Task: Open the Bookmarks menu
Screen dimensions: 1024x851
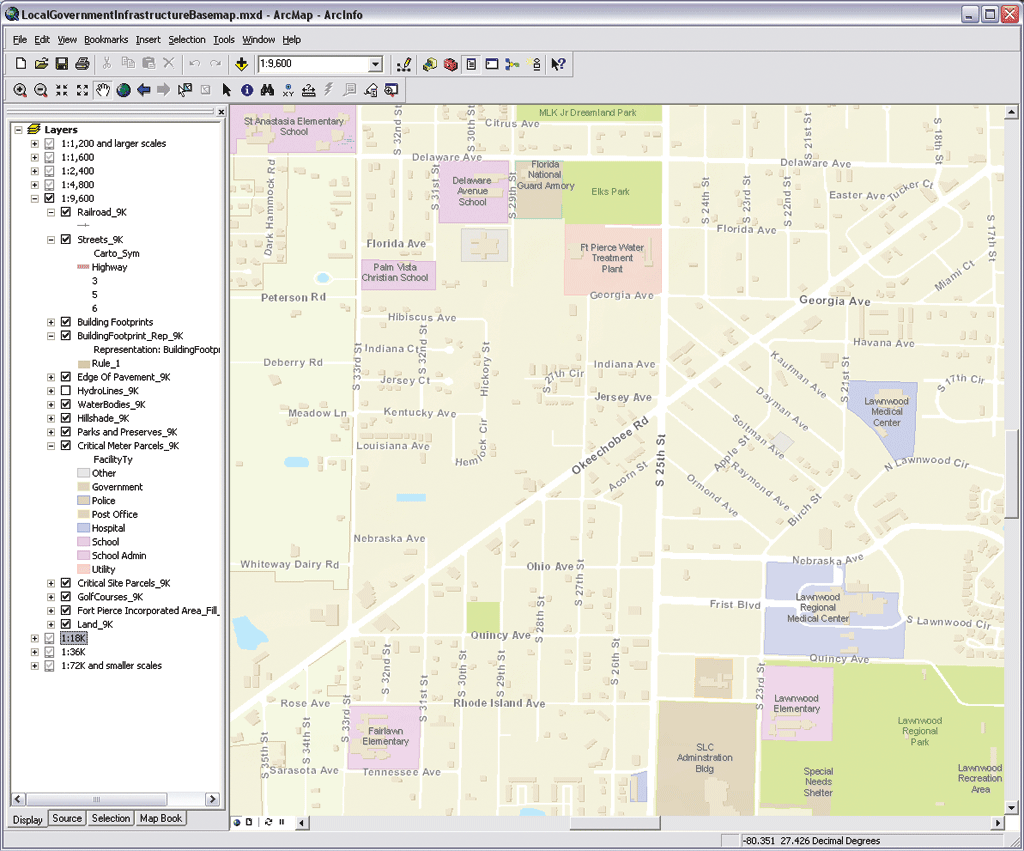Action: coord(106,40)
